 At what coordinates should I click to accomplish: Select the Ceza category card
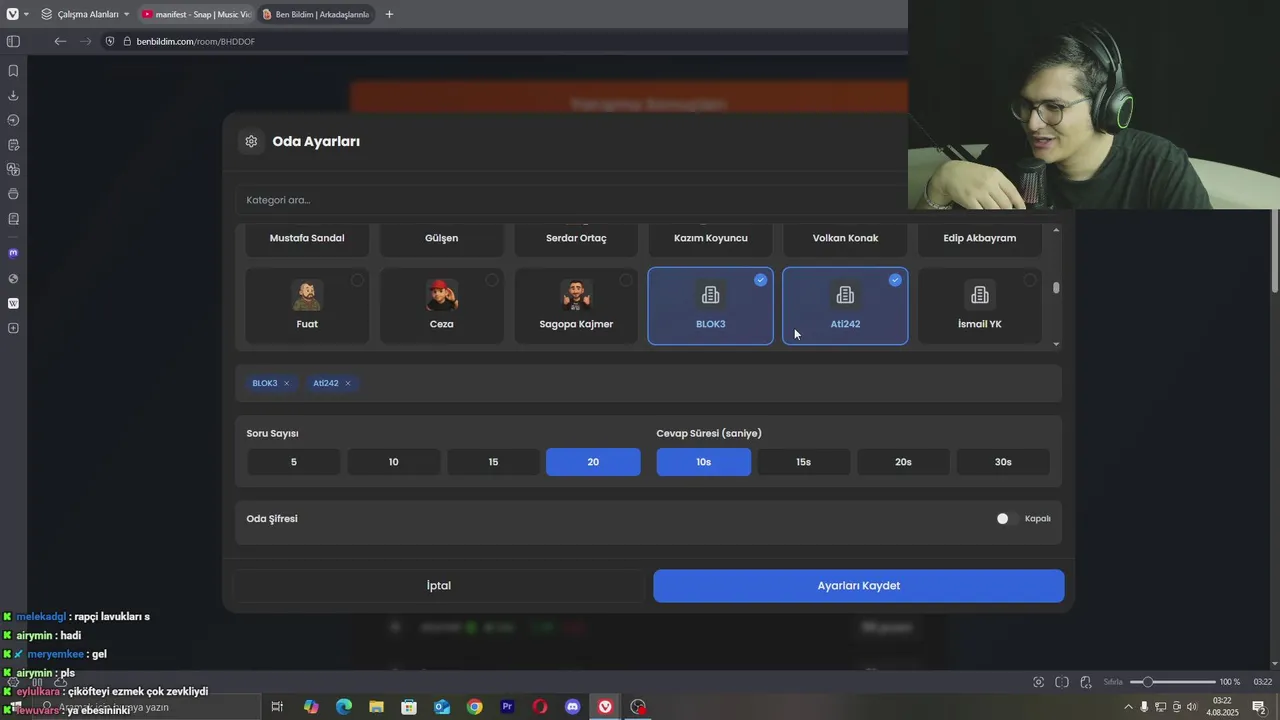coord(441,306)
